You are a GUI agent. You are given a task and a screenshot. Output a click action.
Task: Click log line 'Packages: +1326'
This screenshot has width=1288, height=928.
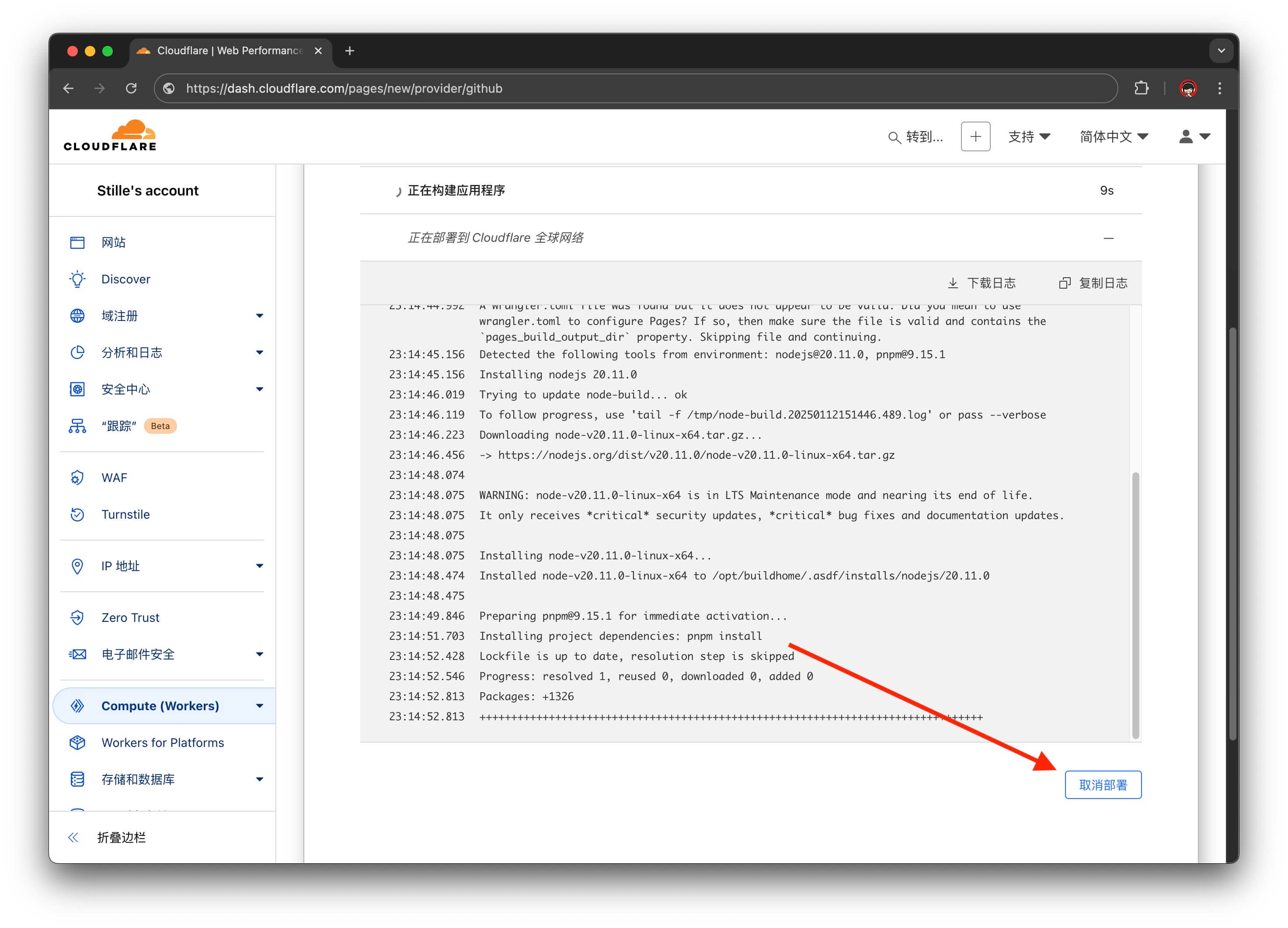[526, 696]
